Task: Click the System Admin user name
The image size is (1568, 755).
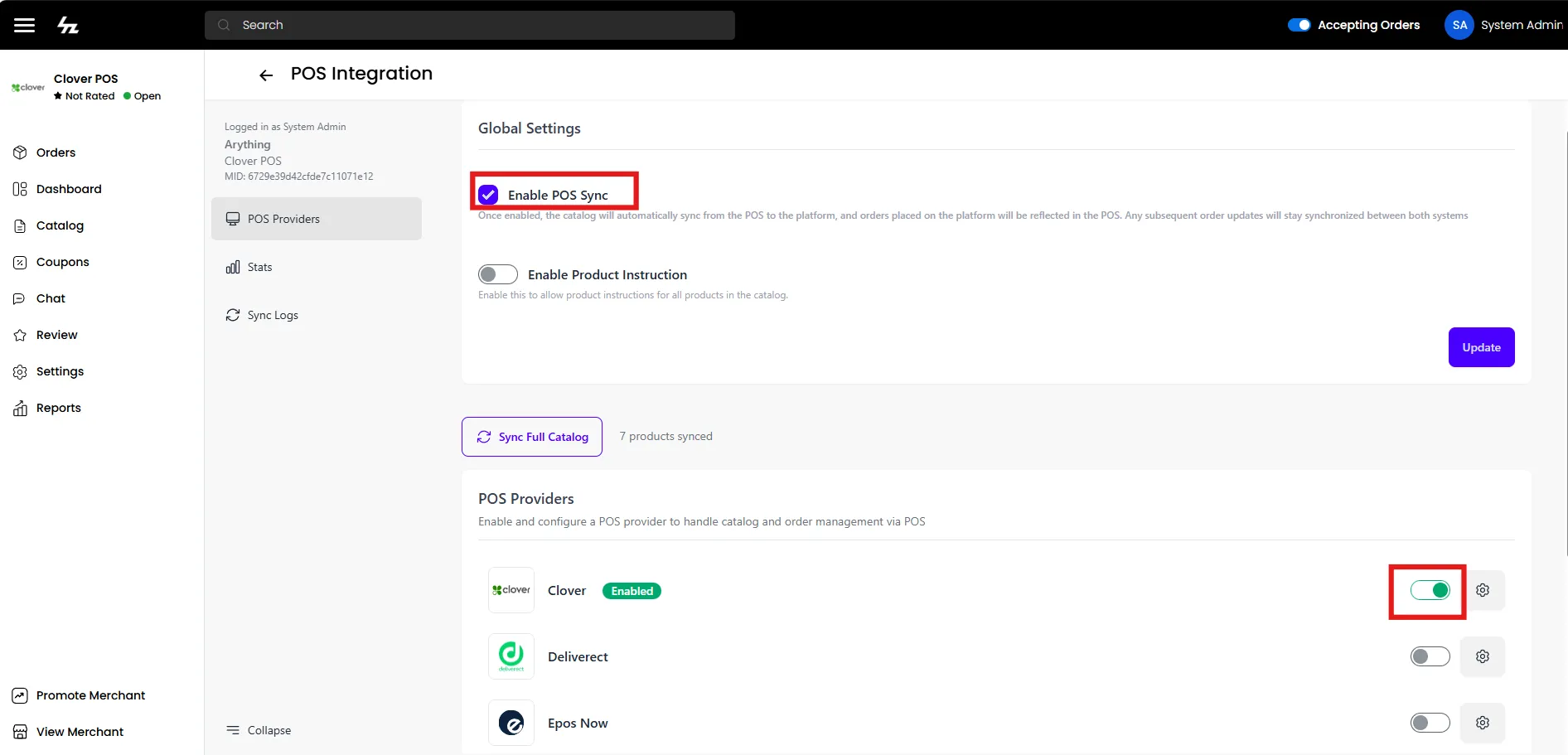Action: (x=1522, y=25)
